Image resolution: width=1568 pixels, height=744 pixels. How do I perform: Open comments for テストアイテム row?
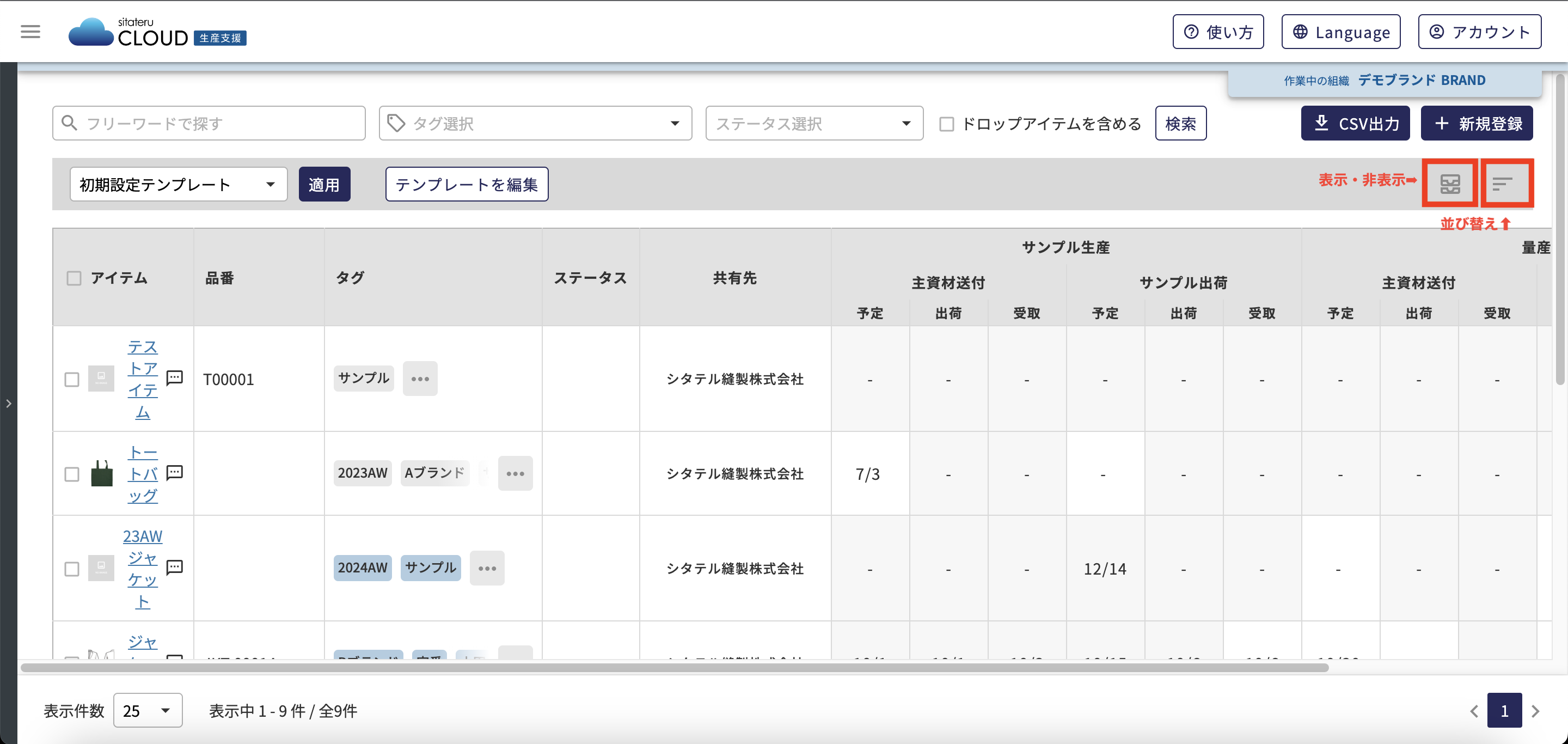[175, 378]
